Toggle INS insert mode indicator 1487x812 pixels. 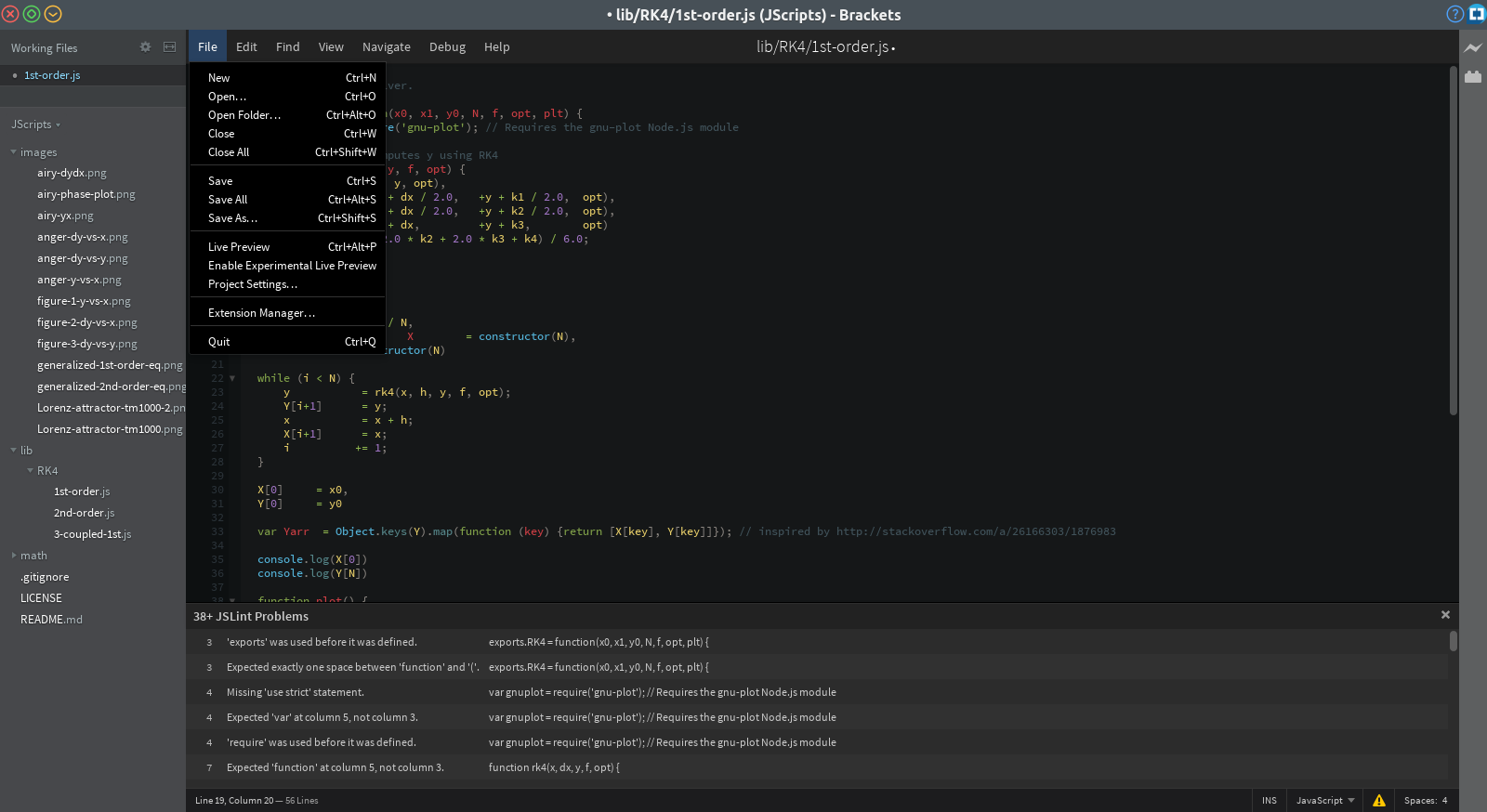1270,800
